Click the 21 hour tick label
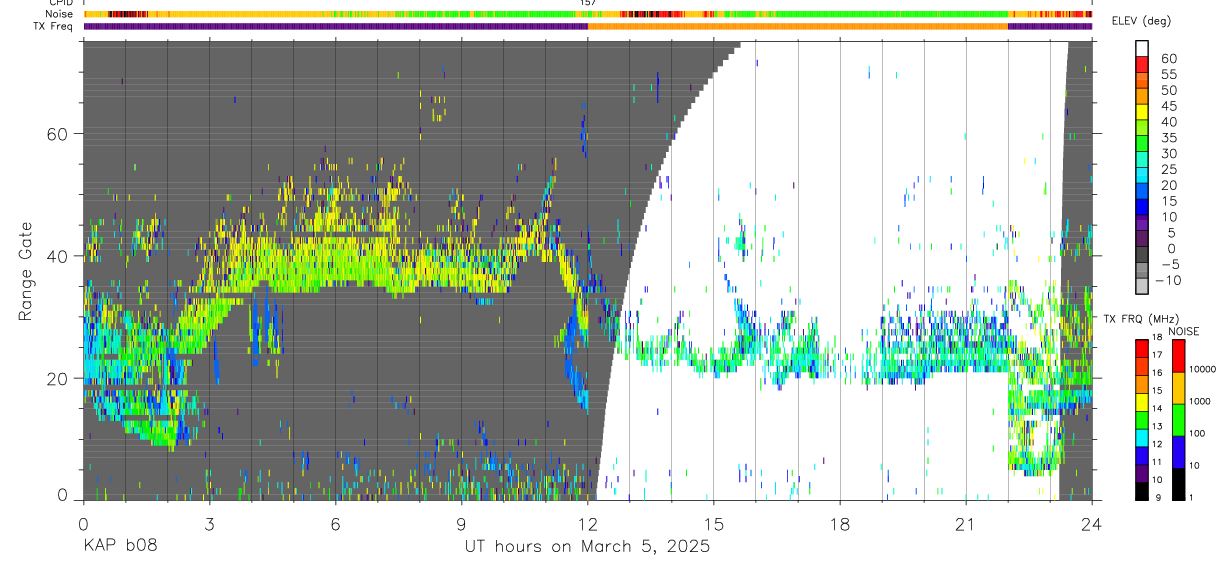 tap(966, 525)
